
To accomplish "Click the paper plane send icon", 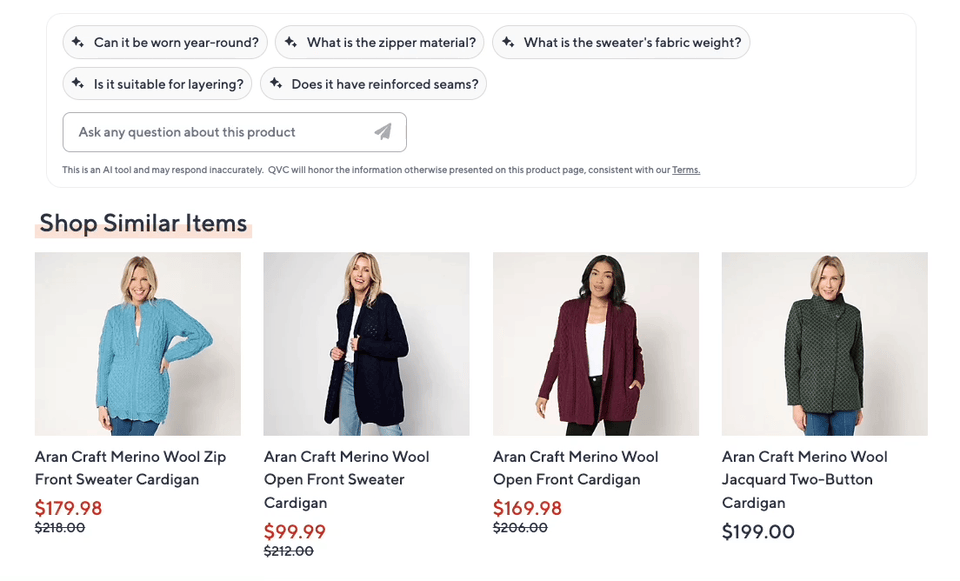I will point(383,131).
